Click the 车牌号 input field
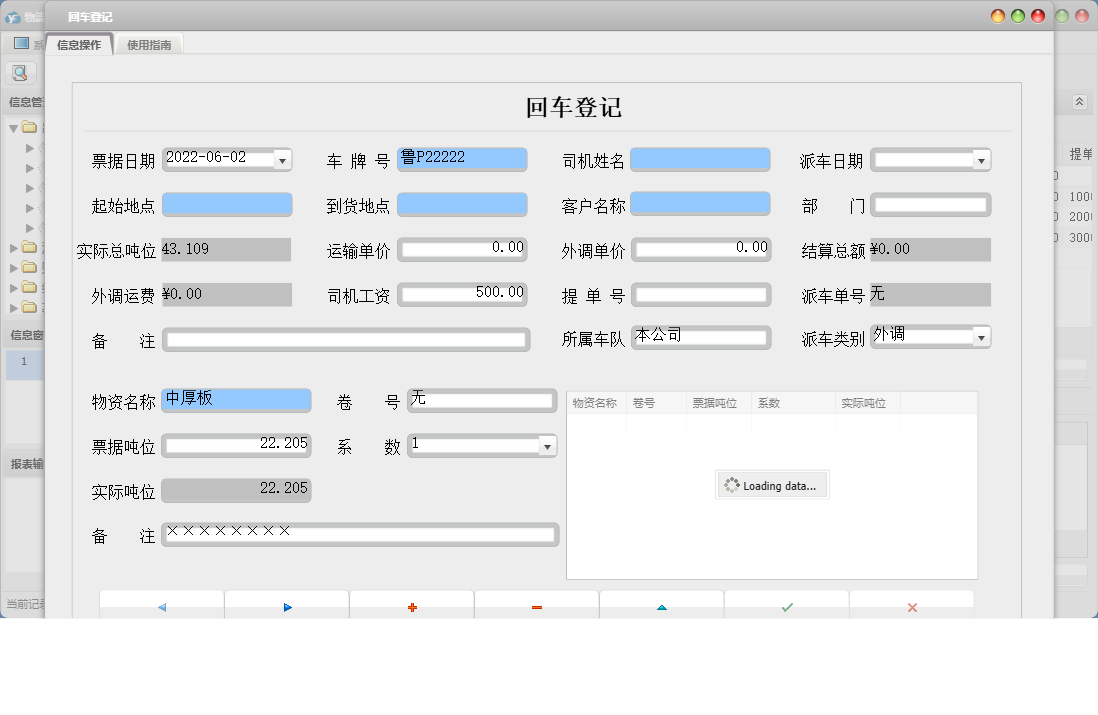Screen dimensions: 1098x715 point(462,159)
